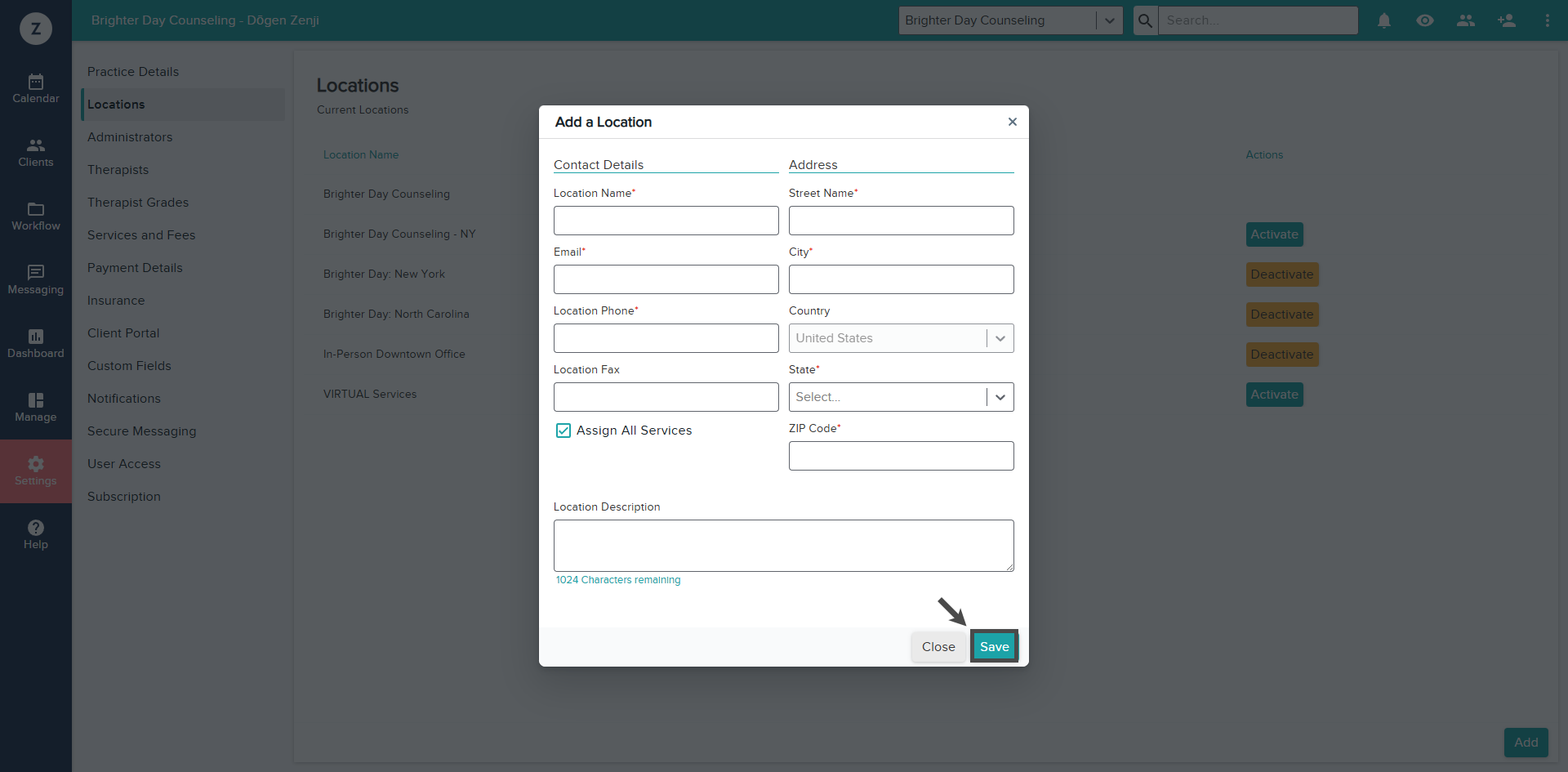Click the Z profile avatar

36,29
